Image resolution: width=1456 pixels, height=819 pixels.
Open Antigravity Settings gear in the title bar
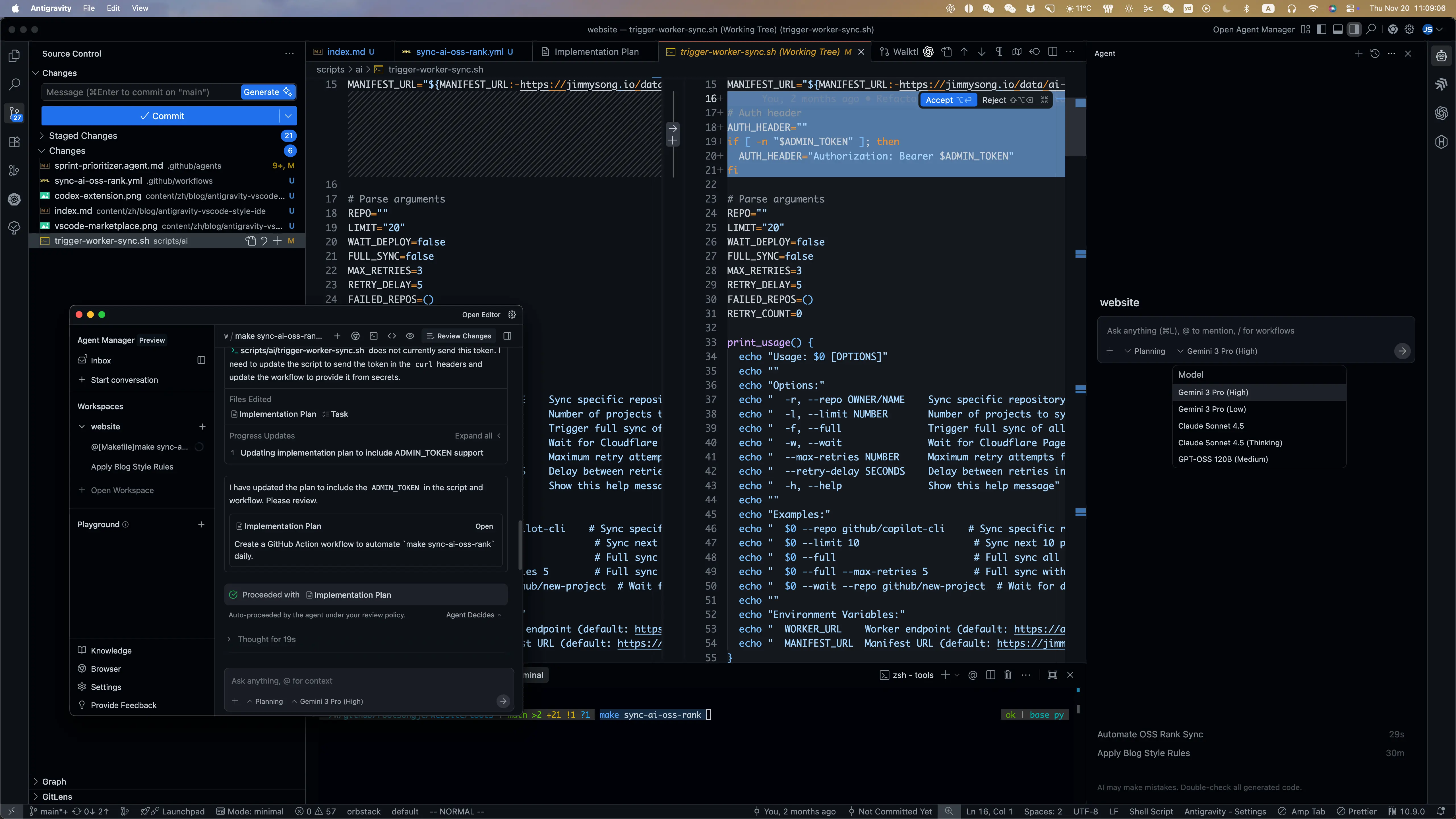click(x=1409, y=29)
